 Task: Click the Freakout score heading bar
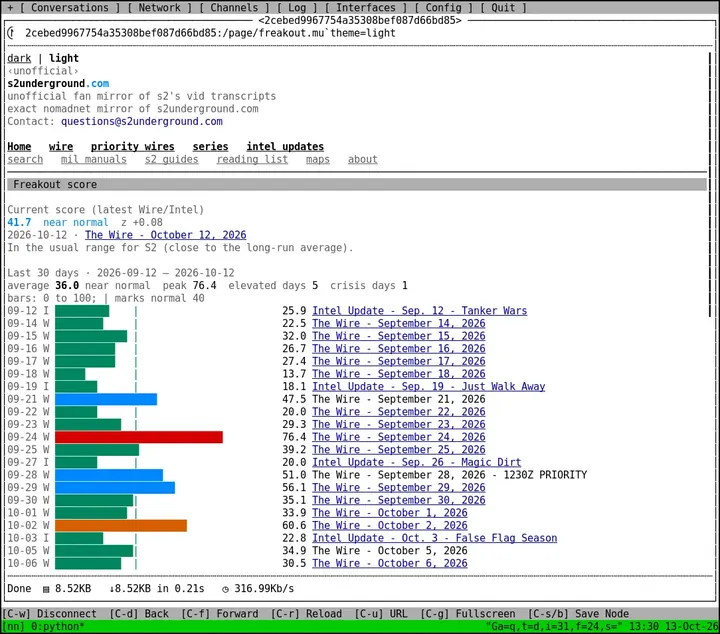click(x=357, y=185)
